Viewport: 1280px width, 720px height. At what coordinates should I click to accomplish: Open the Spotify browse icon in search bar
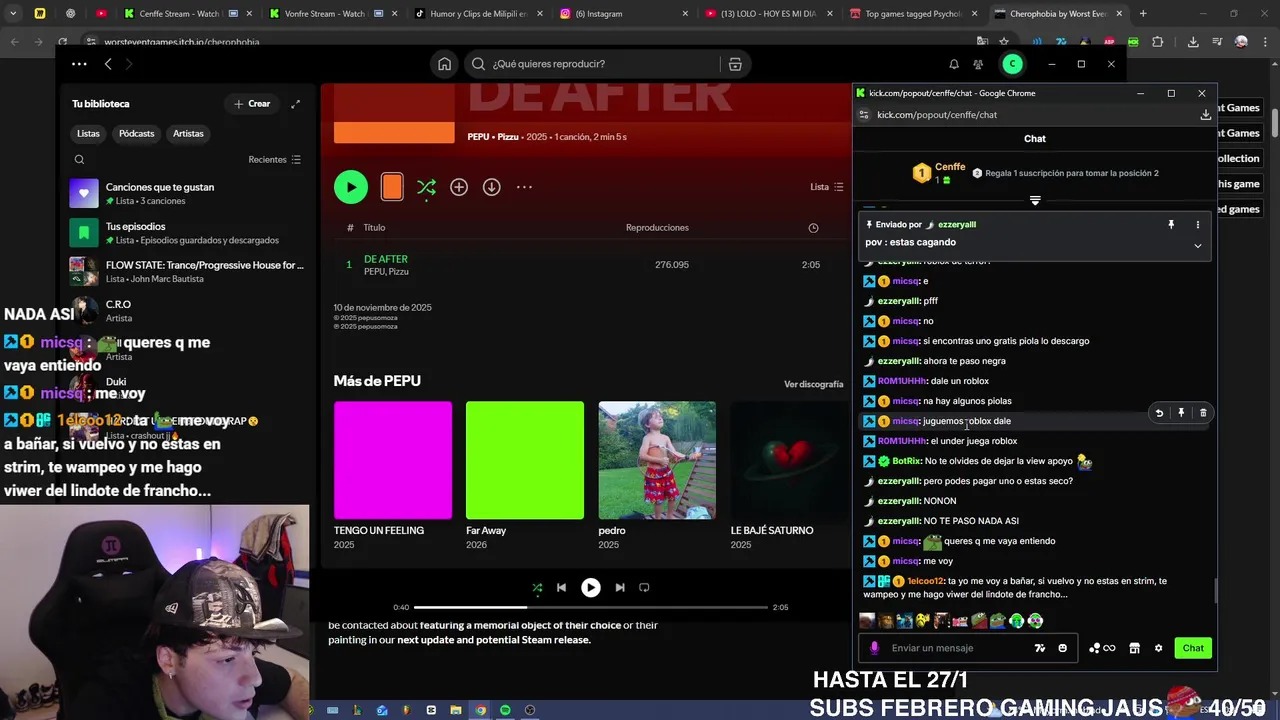[735, 64]
